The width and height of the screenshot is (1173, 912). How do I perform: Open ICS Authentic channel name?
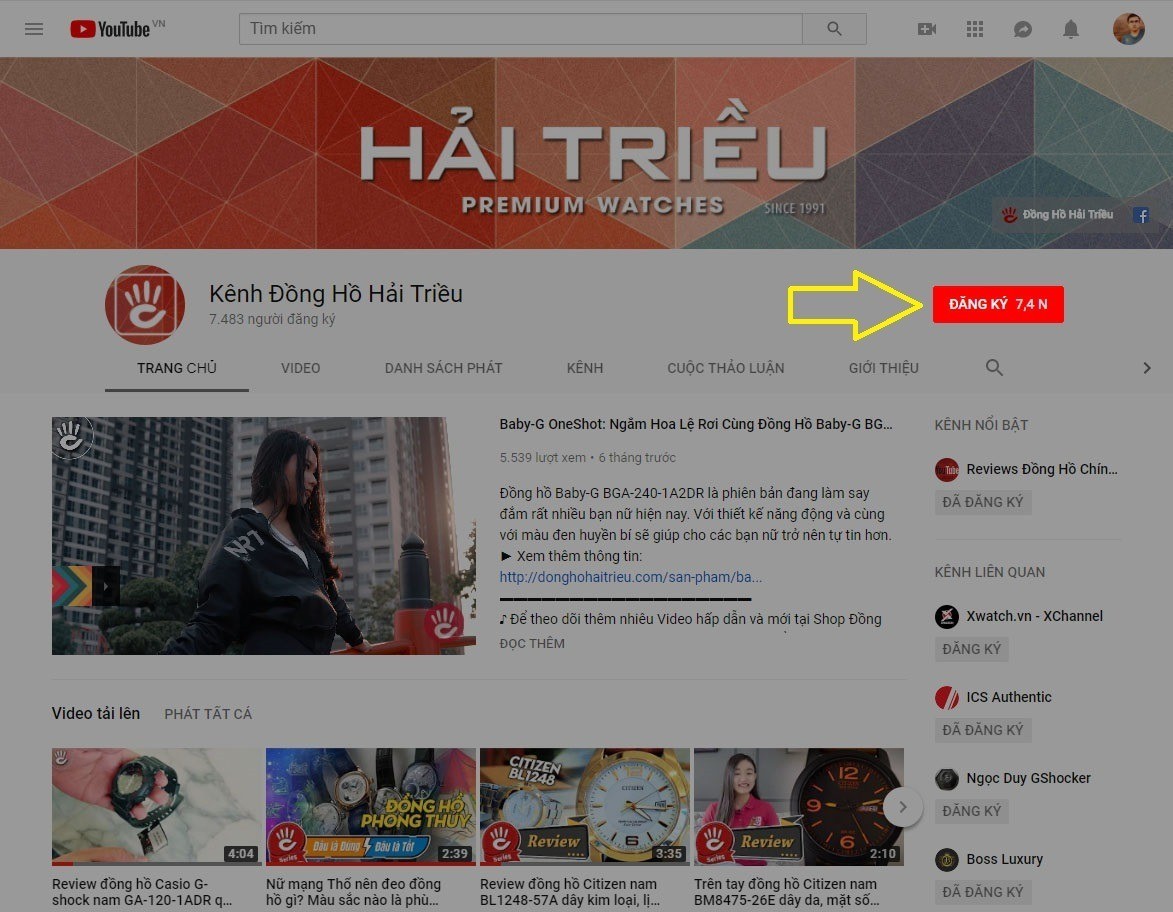[x=1008, y=697]
